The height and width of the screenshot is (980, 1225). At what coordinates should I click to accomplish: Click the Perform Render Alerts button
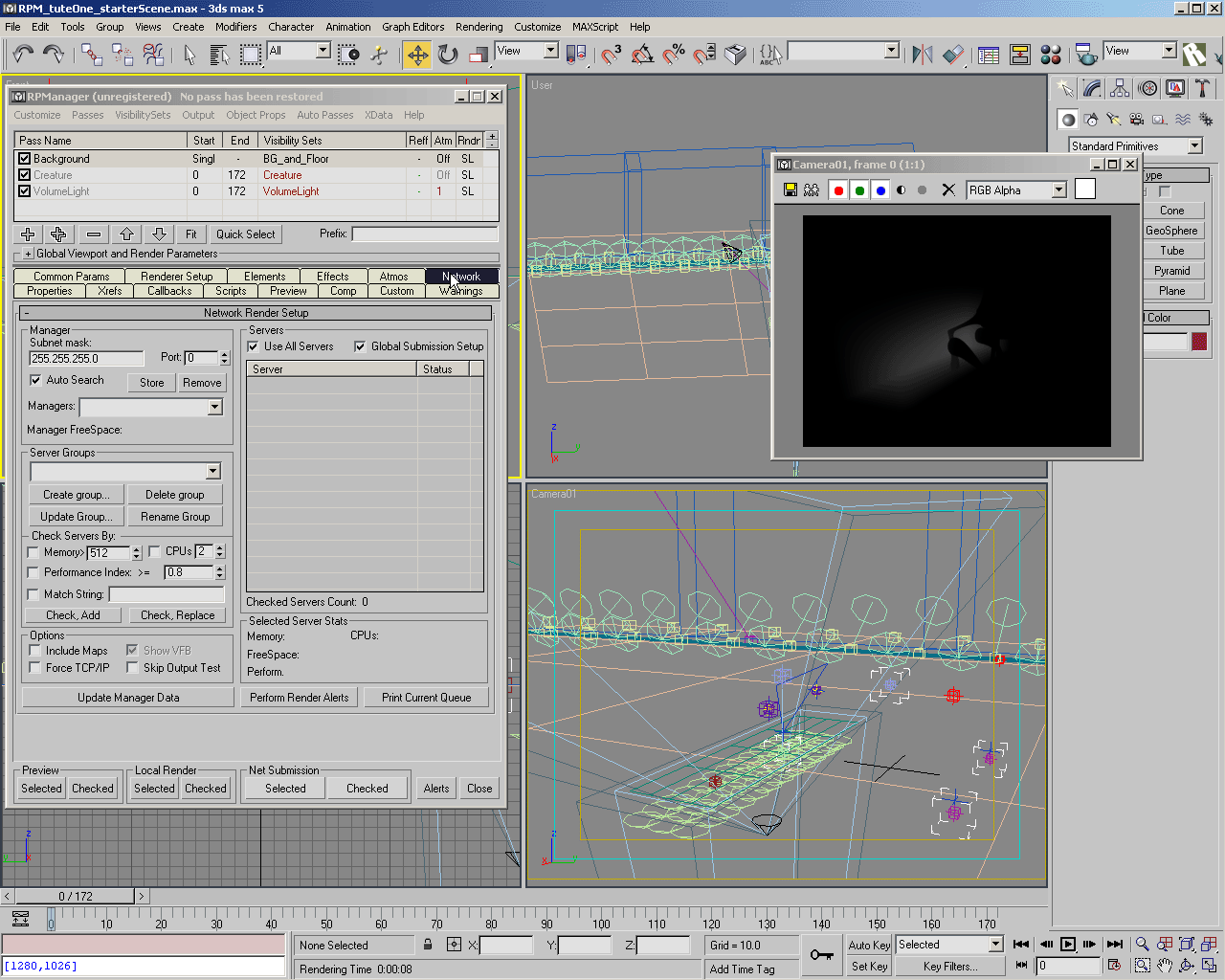[x=299, y=698]
